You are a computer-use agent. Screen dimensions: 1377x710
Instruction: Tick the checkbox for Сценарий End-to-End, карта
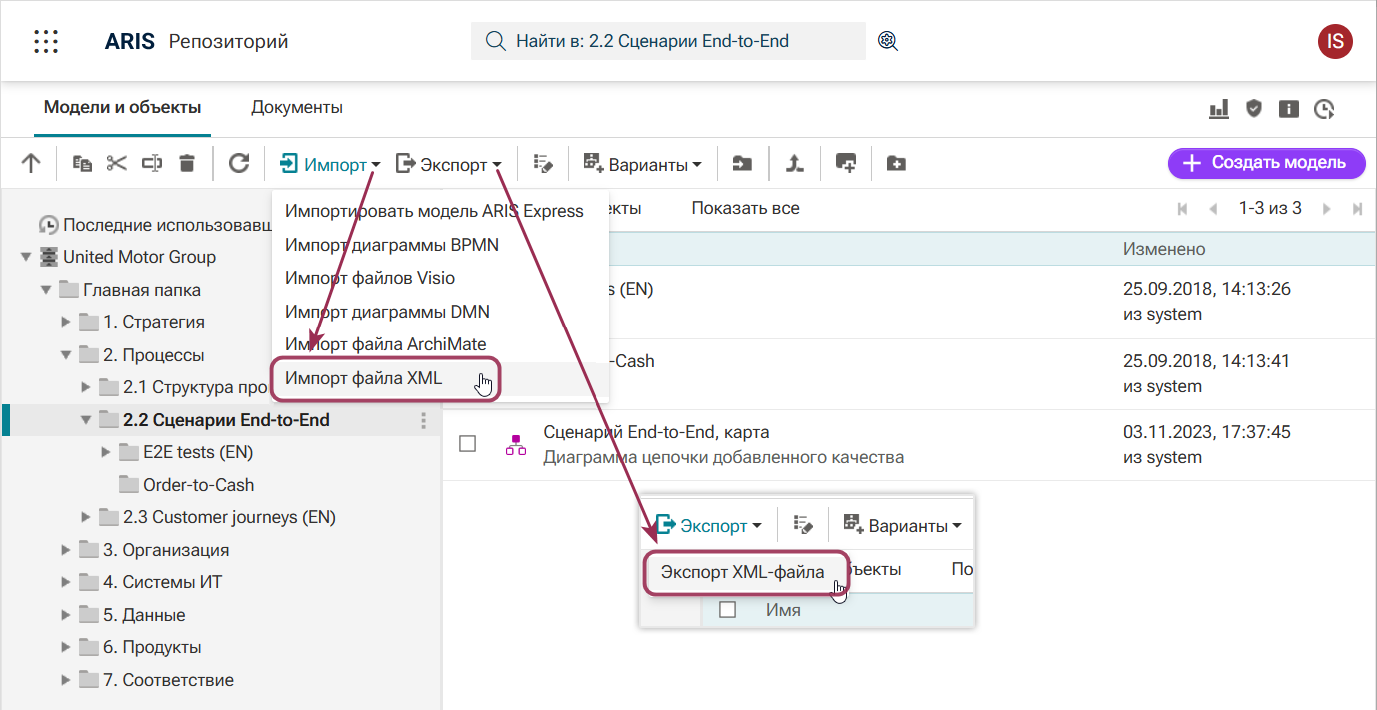467,444
